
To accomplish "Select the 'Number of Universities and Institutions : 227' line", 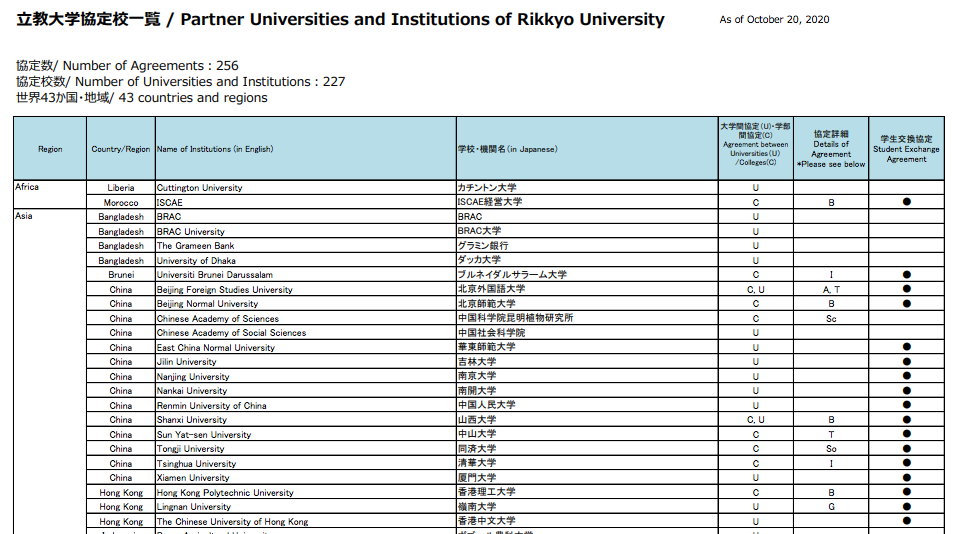I will tap(210, 81).
